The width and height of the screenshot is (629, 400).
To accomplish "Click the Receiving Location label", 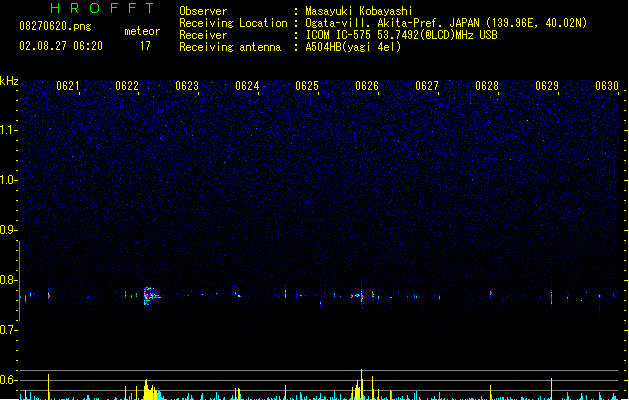I will [x=233, y=23].
